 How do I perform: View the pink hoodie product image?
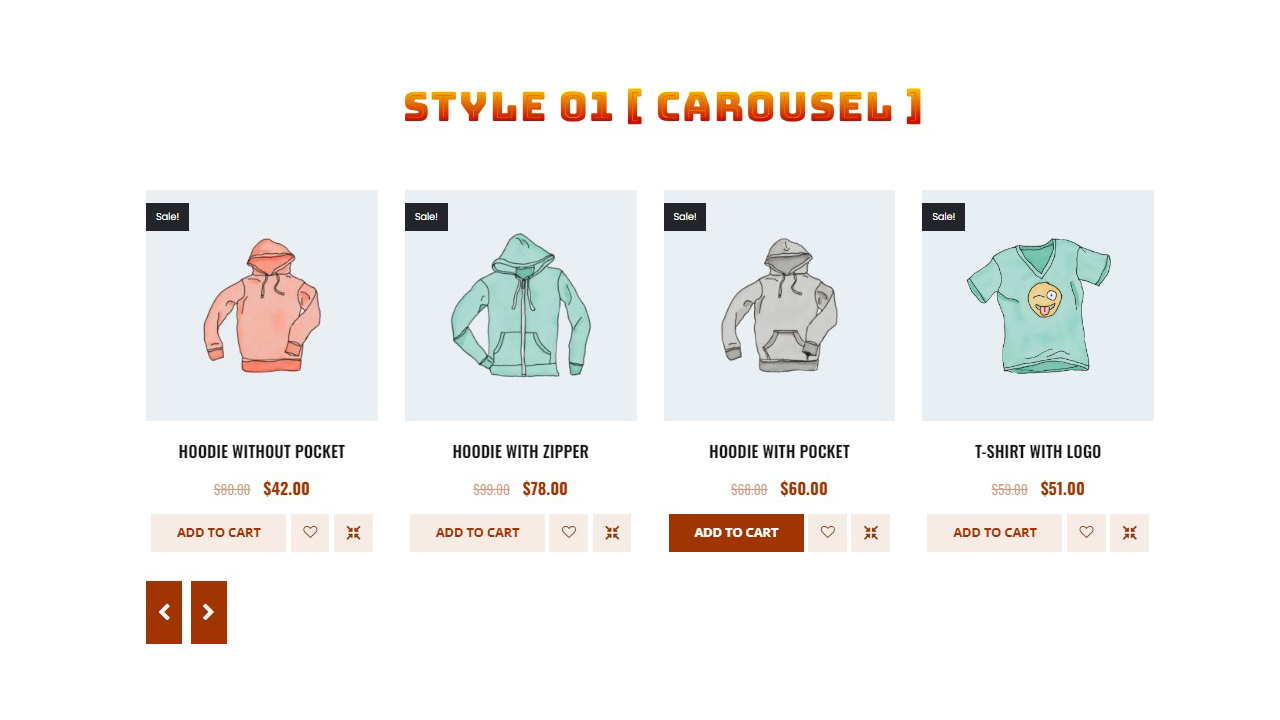point(262,305)
